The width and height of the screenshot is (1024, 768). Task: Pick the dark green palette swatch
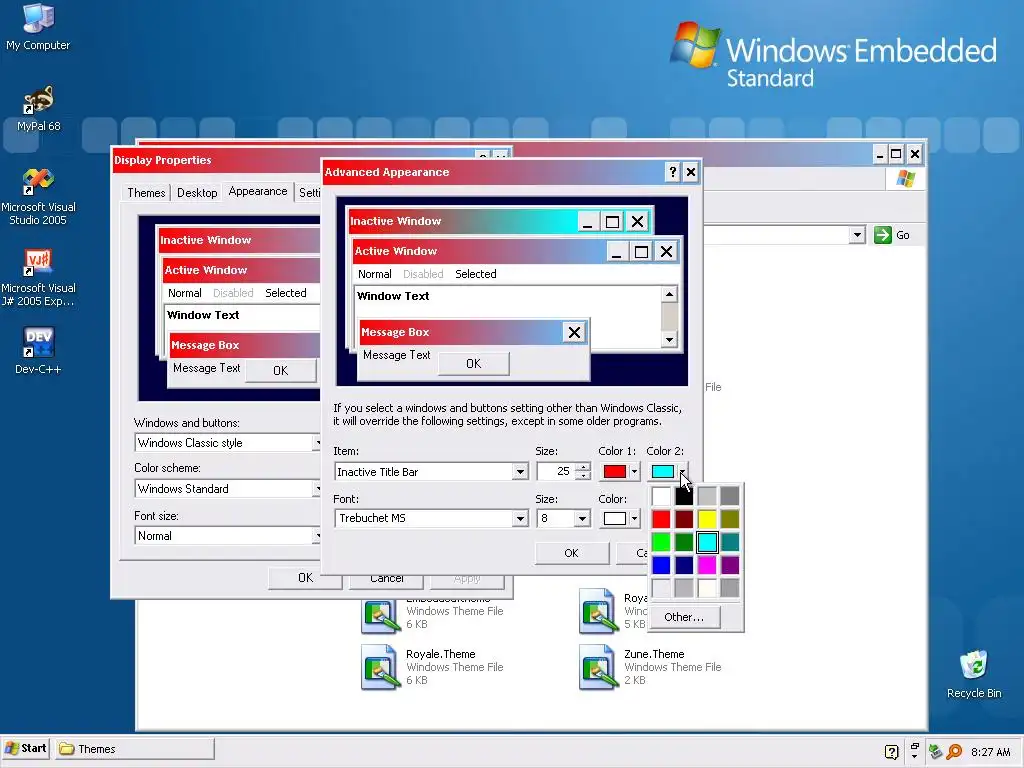click(684, 542)
